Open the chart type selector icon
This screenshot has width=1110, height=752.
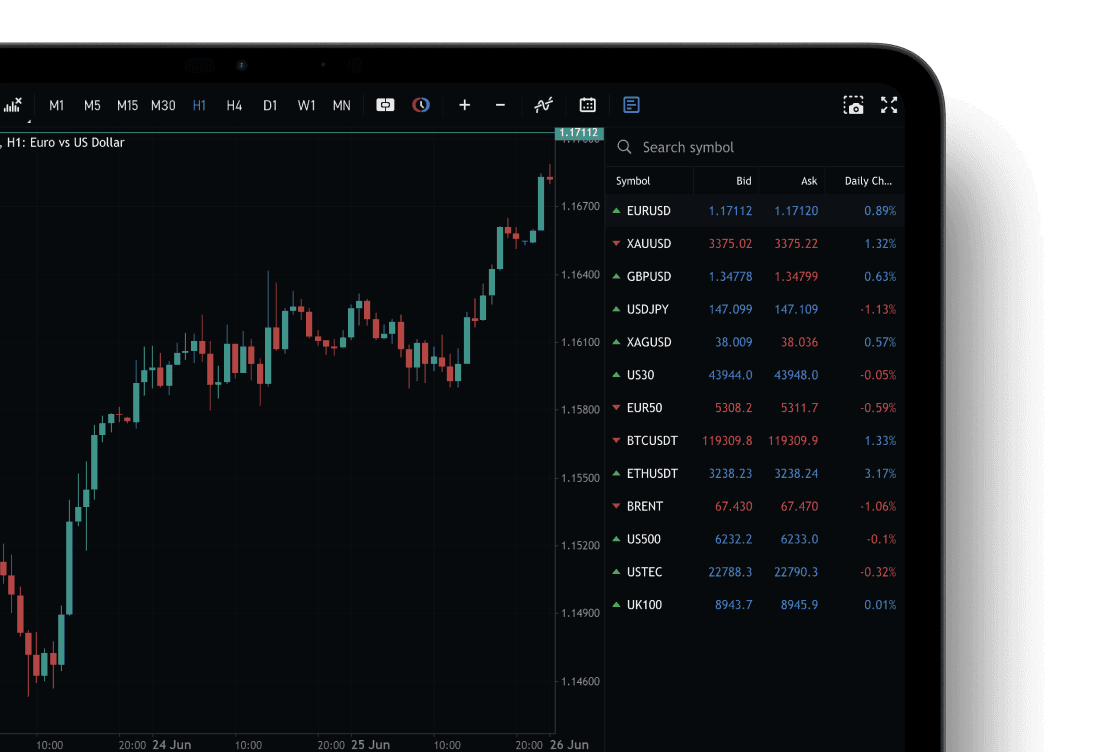coord(13,105)
